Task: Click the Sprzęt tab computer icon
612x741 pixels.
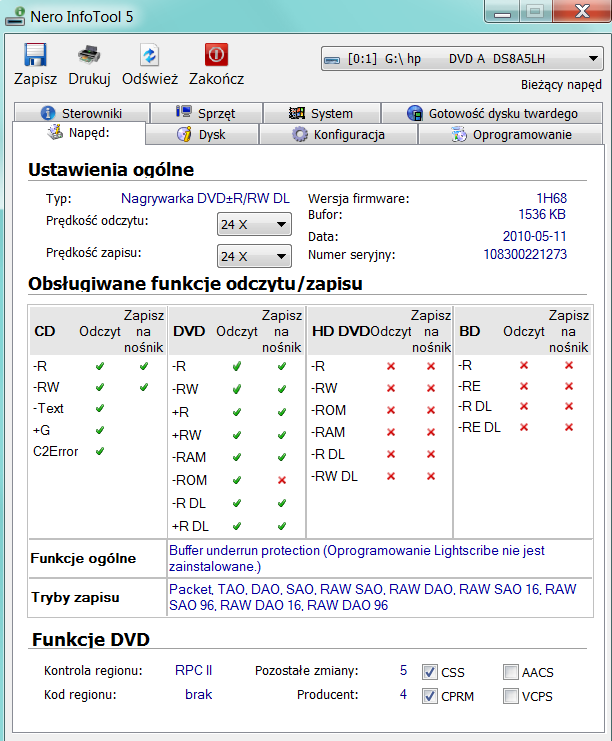Action: (184, 112)
